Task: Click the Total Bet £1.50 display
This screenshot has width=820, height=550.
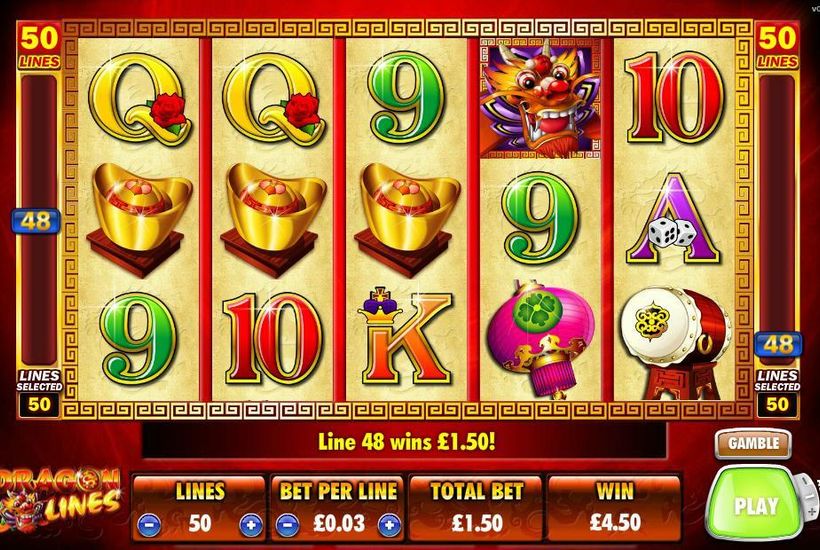Action: click(476, 507)
